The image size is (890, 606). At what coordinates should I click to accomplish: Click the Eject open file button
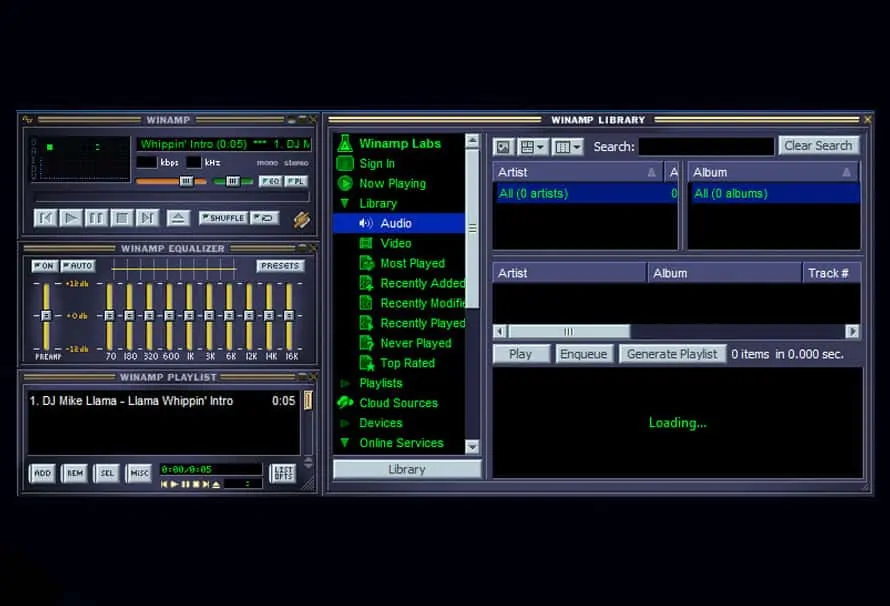pyautogui.click(x=178, y=218)
